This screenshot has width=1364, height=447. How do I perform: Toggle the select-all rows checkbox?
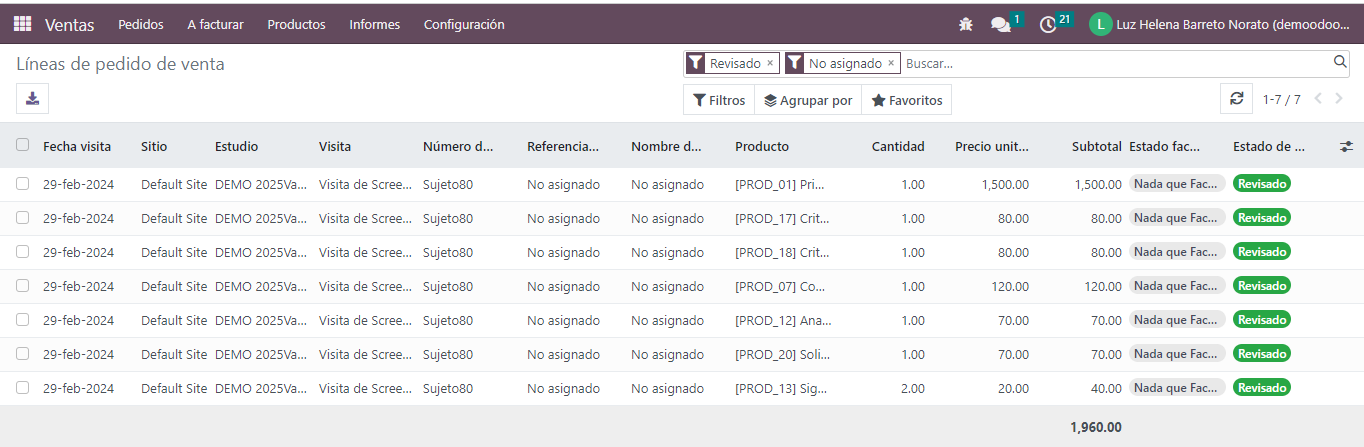tap(22, 145)
